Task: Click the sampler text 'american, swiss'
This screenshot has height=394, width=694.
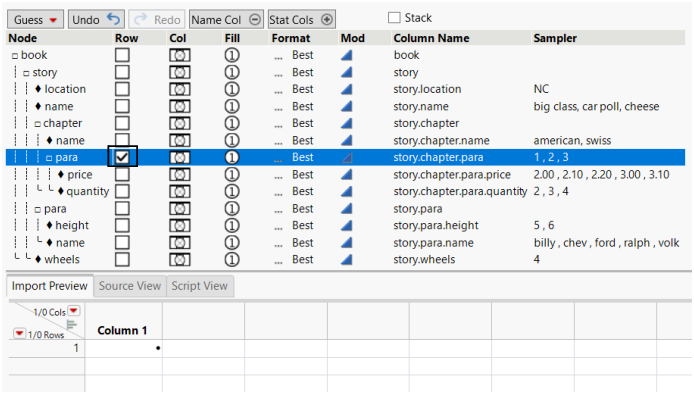Action: (x=572, y=140)
